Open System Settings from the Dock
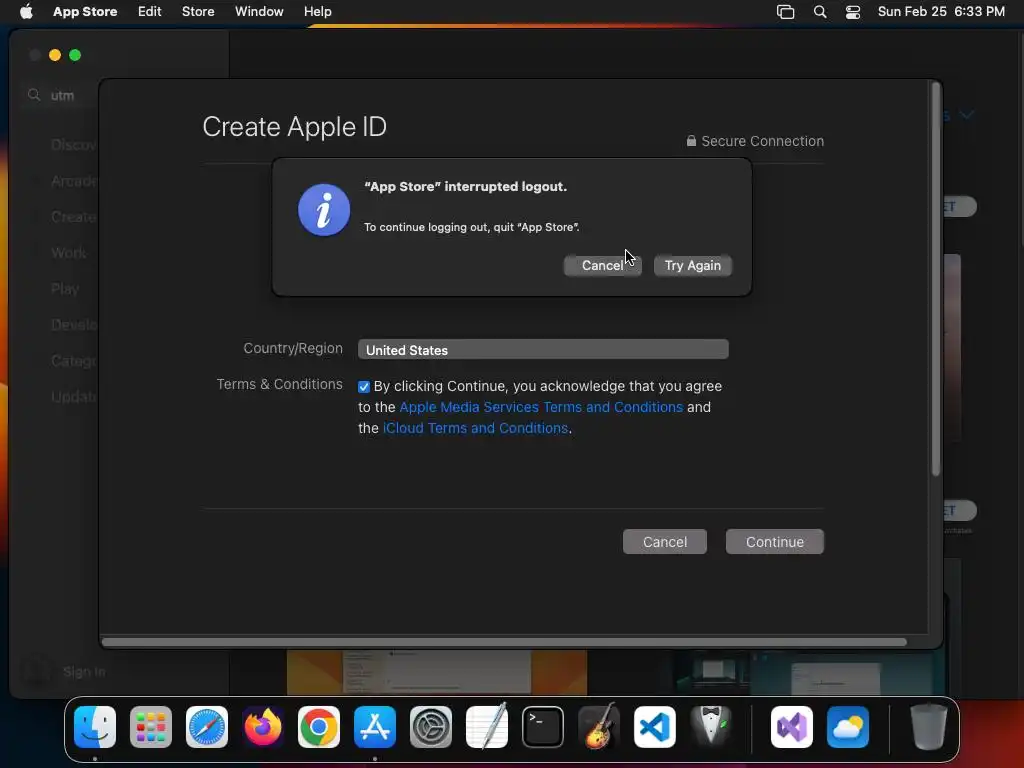 tap(431, 727)
